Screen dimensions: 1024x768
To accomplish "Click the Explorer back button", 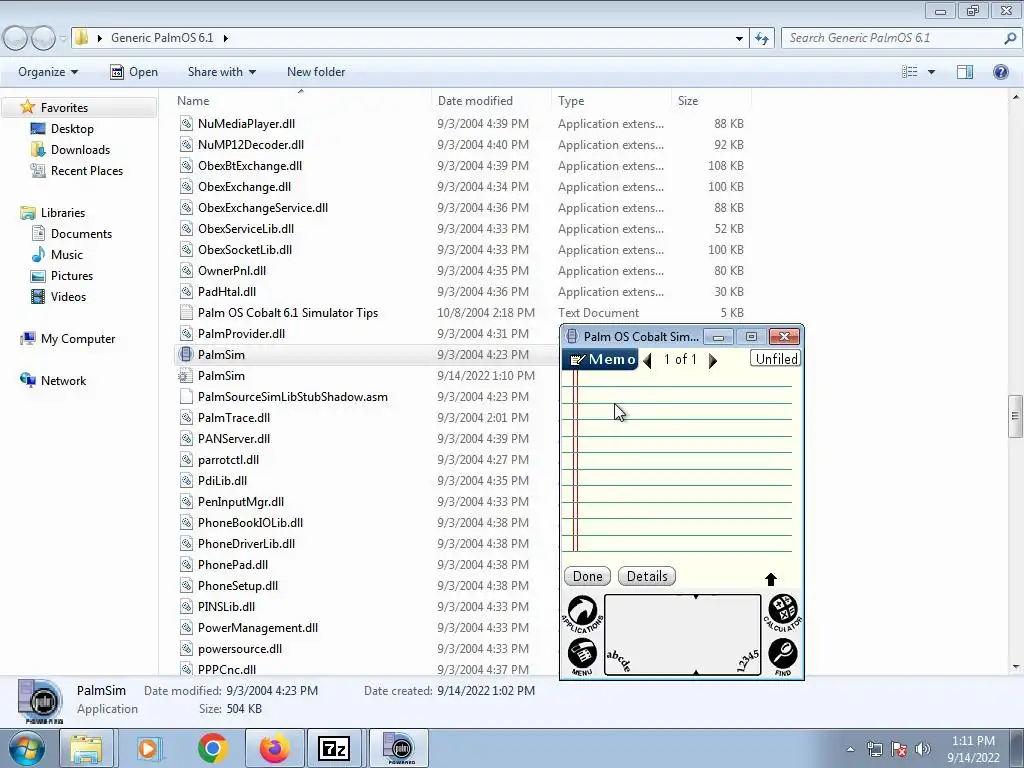I will tap(16, 39).
